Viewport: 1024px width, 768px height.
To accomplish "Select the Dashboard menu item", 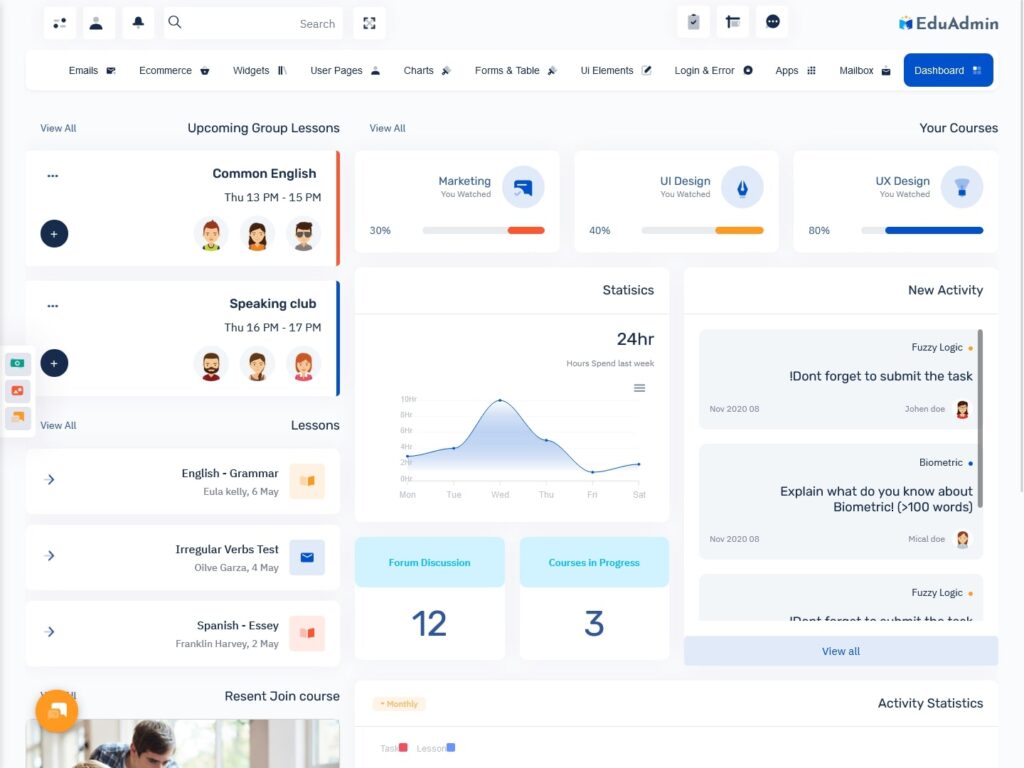I will coord(947,71).
